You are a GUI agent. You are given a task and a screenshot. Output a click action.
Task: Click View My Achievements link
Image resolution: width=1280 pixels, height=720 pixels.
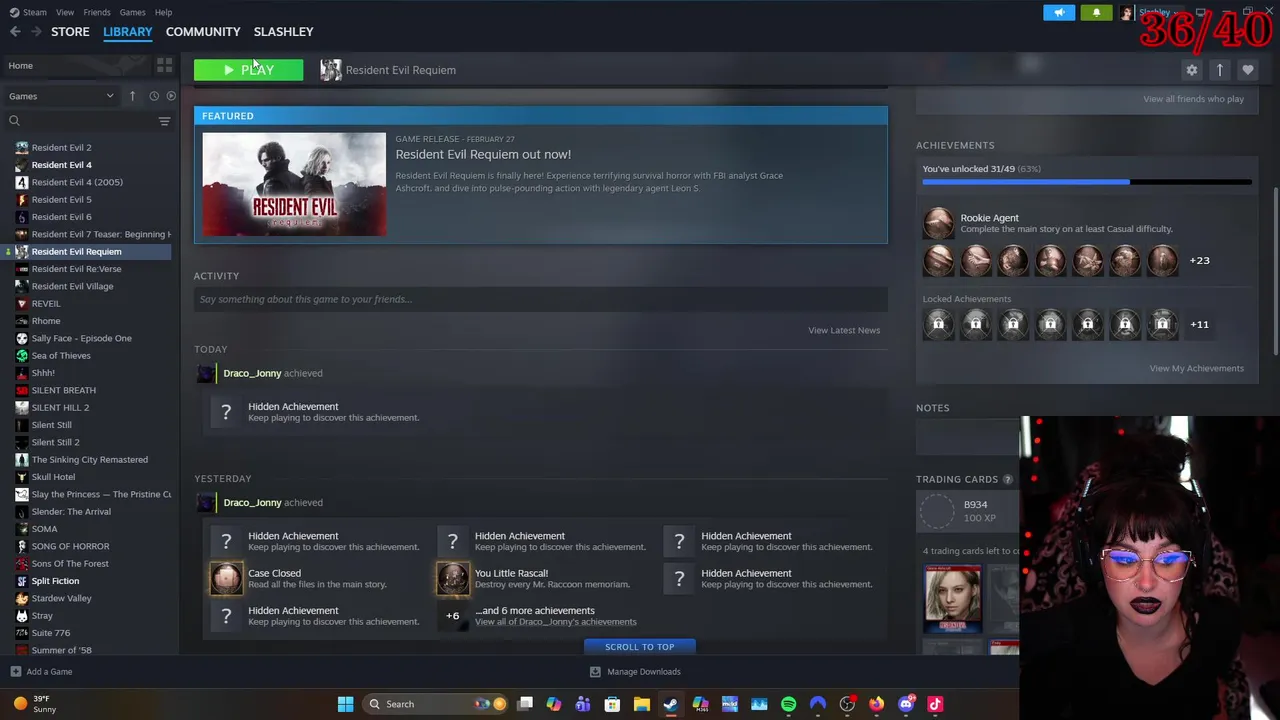point(1196,368)
